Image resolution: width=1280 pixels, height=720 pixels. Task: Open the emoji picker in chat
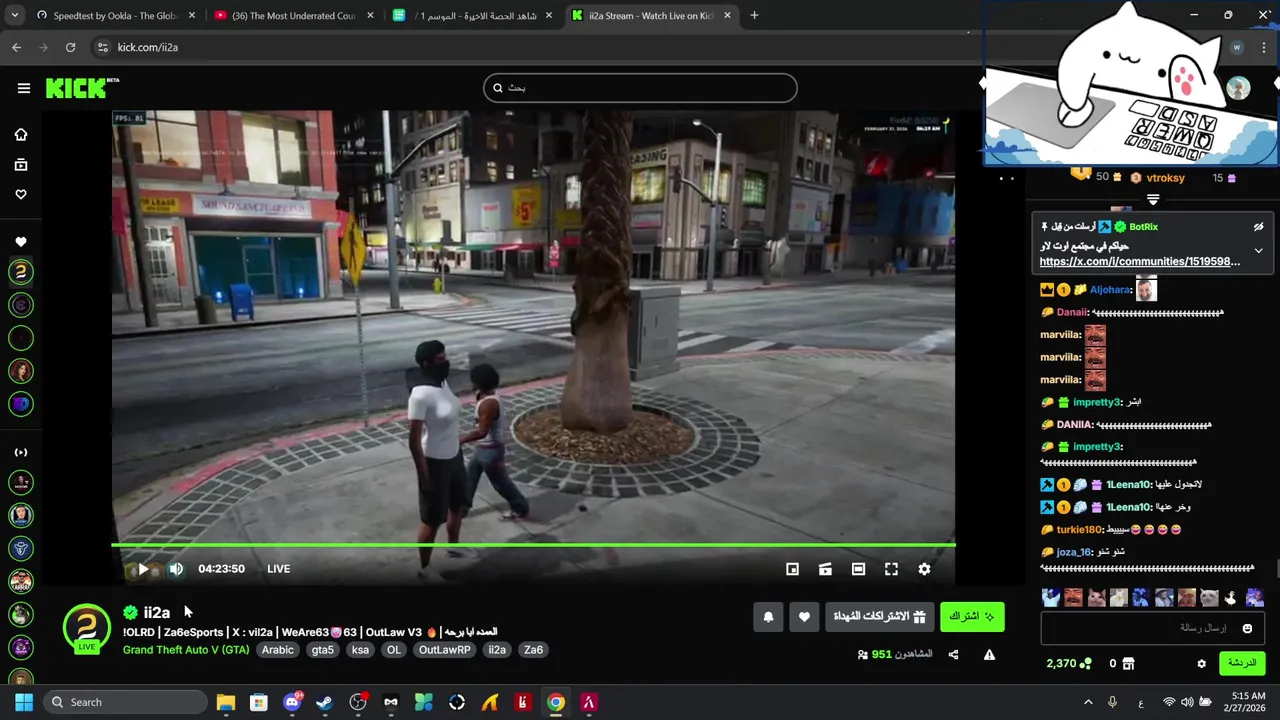(1247, 629)
